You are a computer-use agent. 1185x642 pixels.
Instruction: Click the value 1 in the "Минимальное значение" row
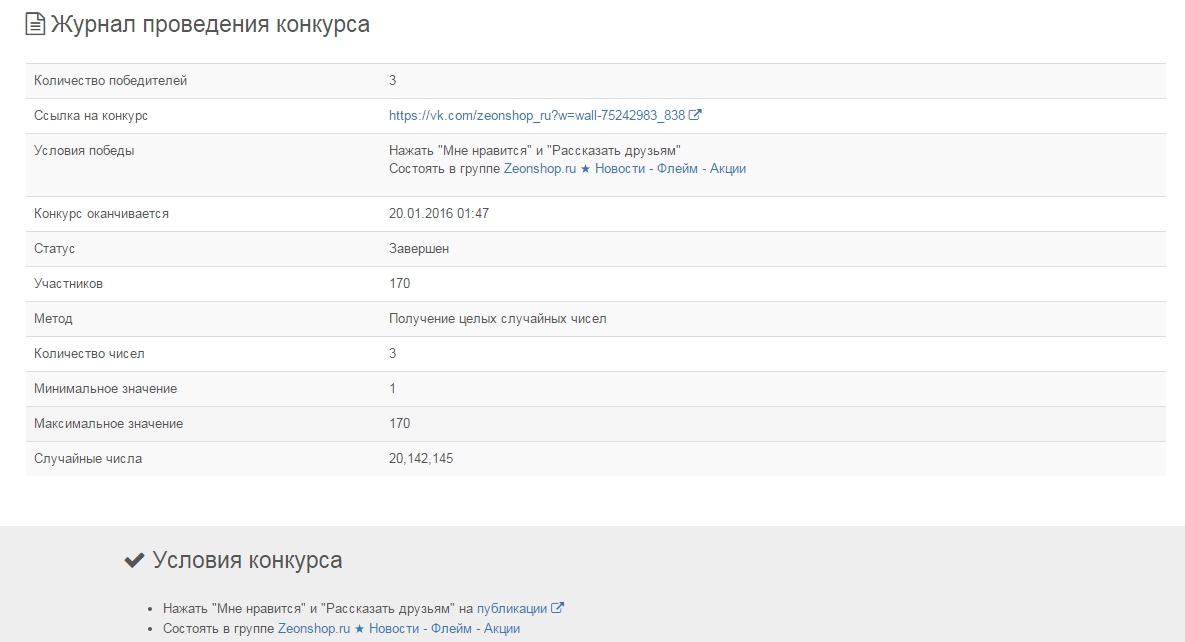[392, 388]
